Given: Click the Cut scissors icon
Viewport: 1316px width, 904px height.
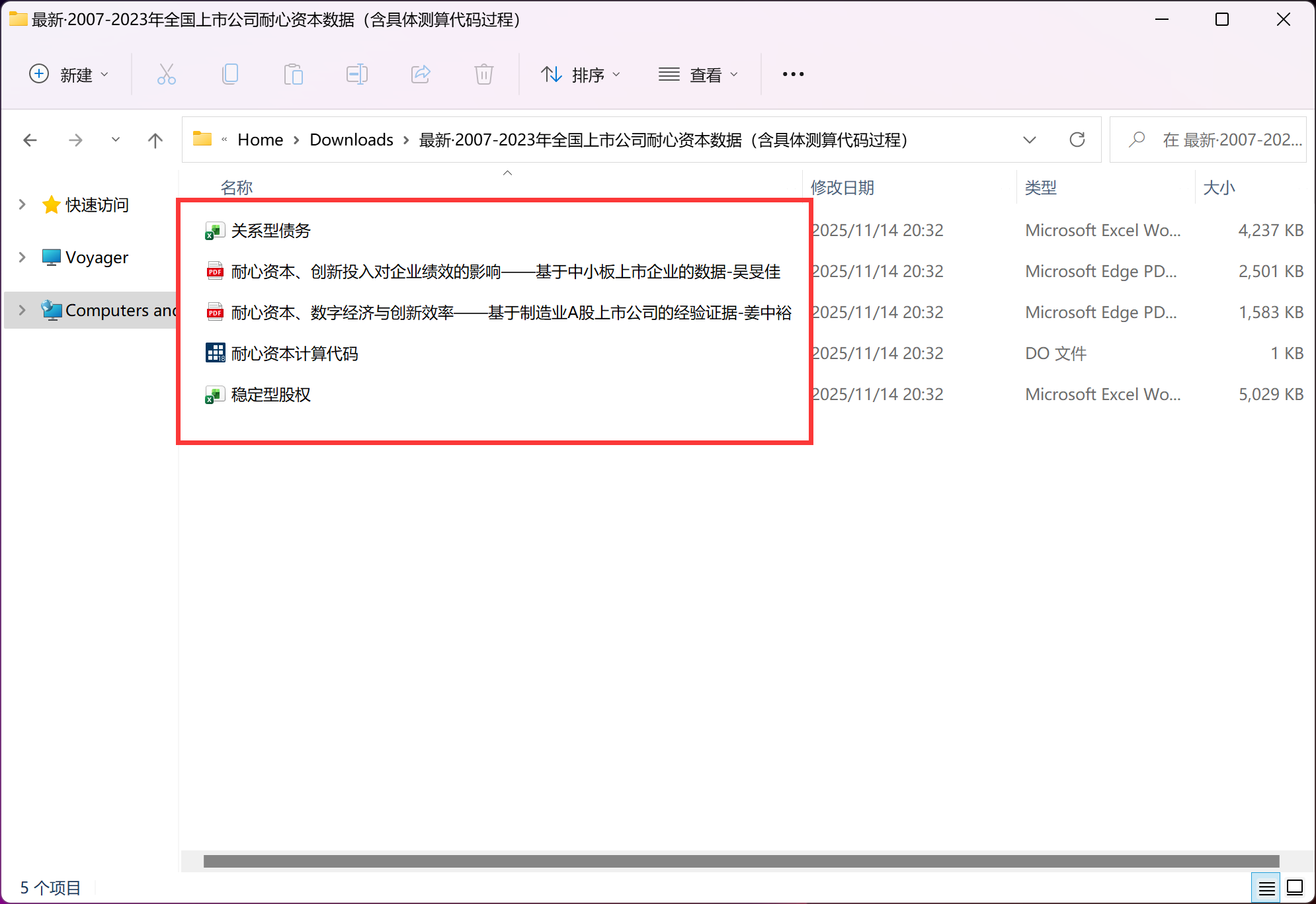Looking at the screenshot, I should (x=166, y=74).
